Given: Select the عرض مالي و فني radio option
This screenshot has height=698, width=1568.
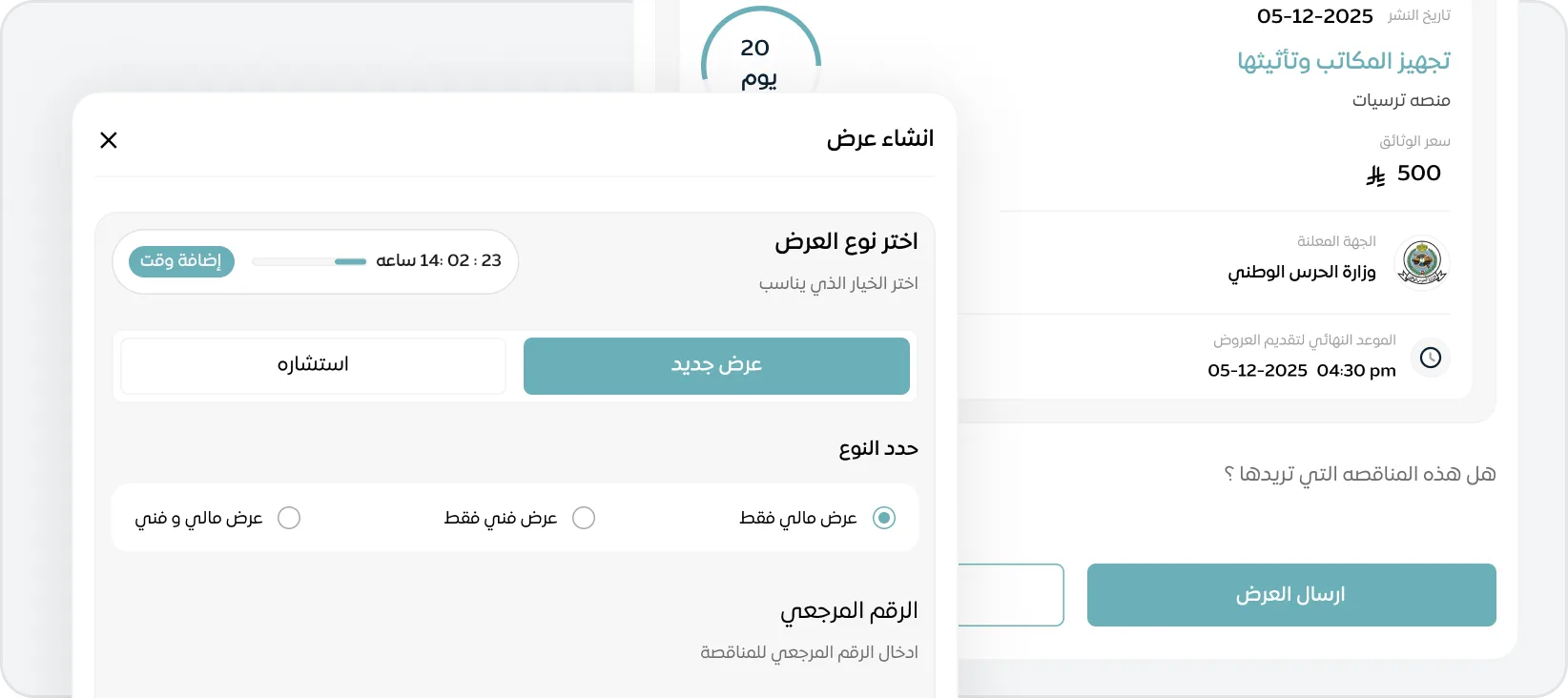Looking at the screenshot, I should click(x=289, y=518).
